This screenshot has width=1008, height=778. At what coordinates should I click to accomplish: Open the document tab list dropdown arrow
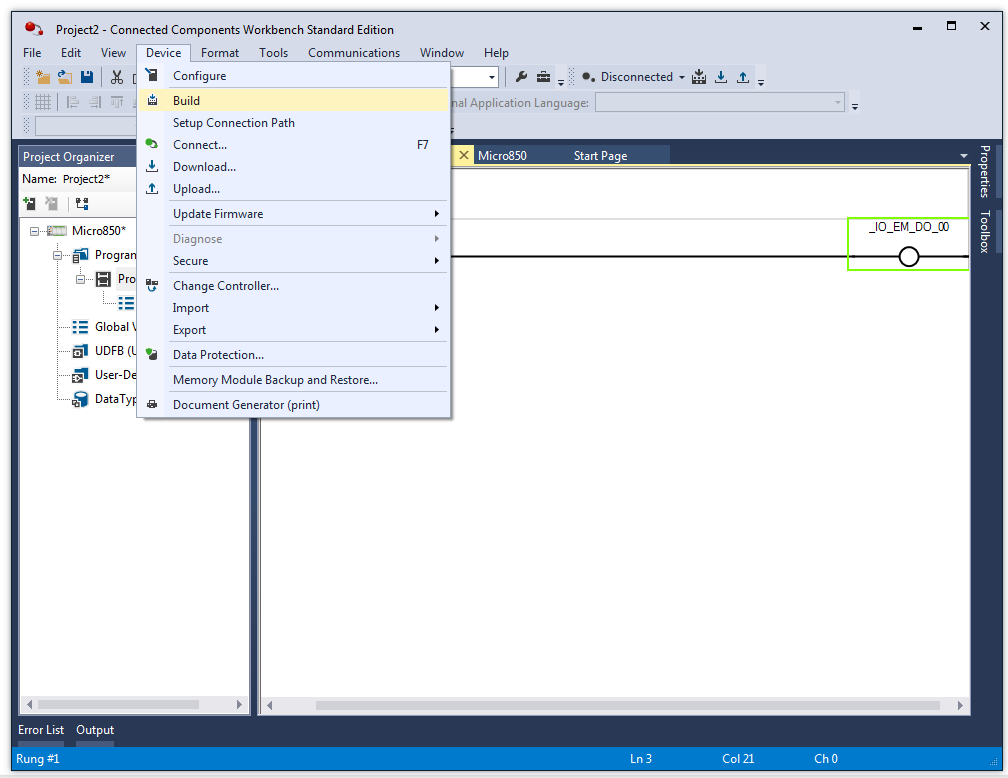963,156
